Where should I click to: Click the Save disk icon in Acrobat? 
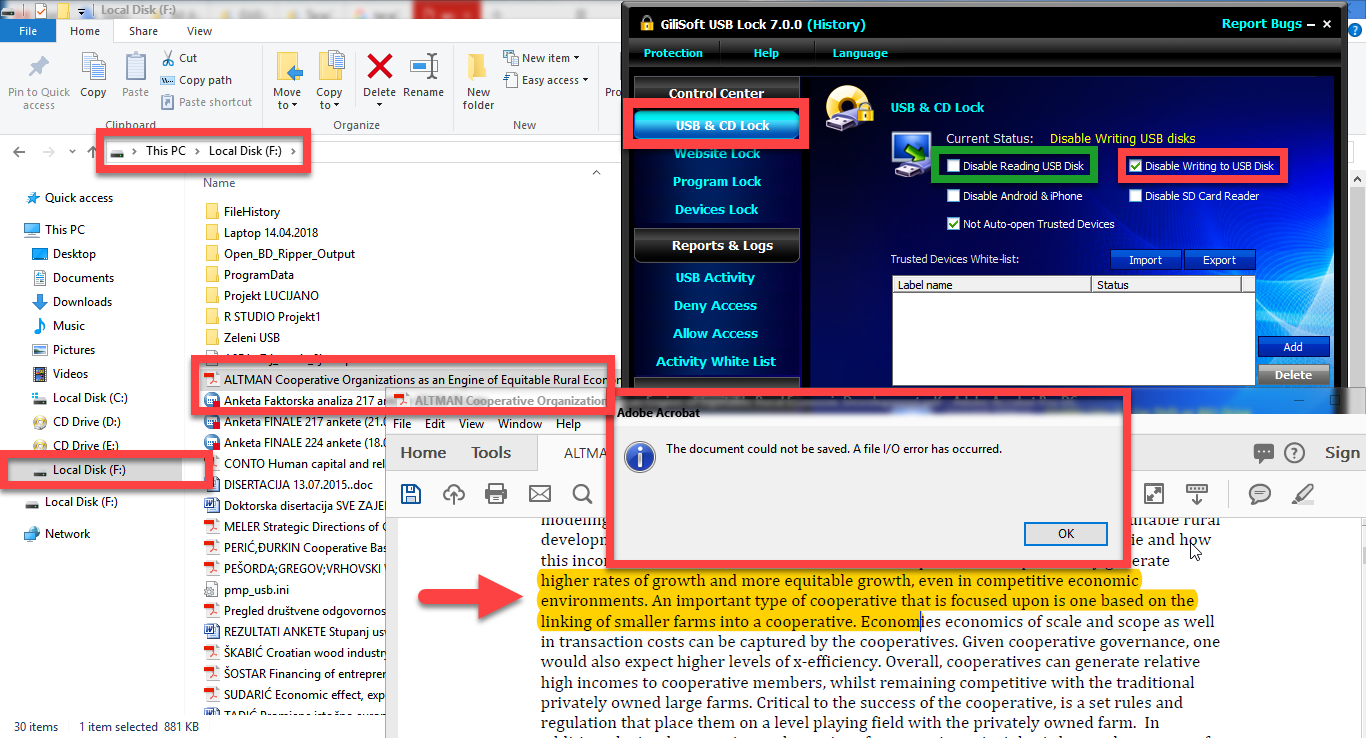pos(411,493)
